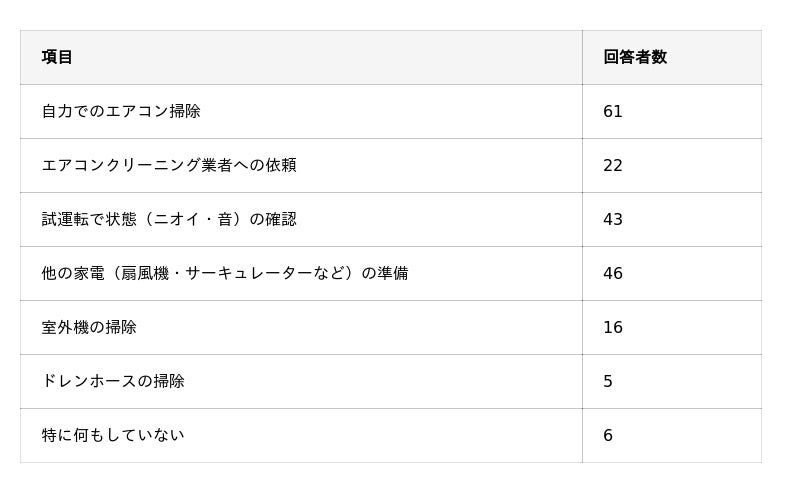
Task: Click the 回答者数 column header
Action: point(634,57)
